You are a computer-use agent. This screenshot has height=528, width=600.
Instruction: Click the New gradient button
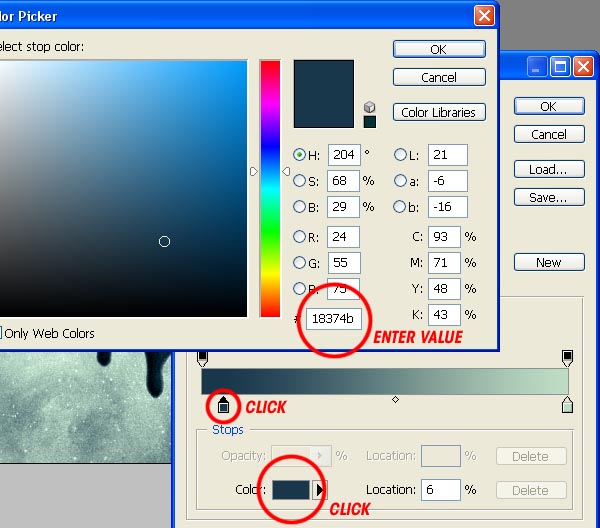point(549,262)
